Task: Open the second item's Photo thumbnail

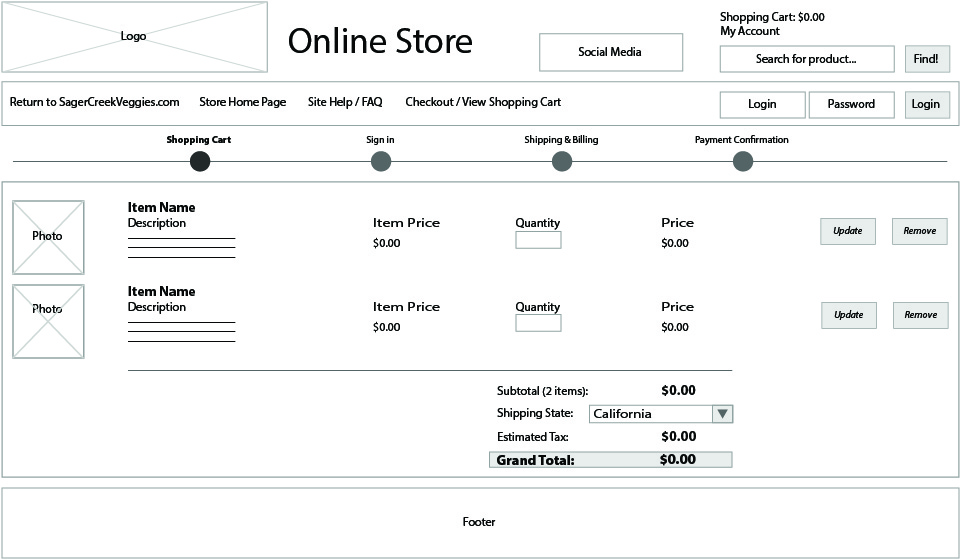Action: [x=48, y=321]
